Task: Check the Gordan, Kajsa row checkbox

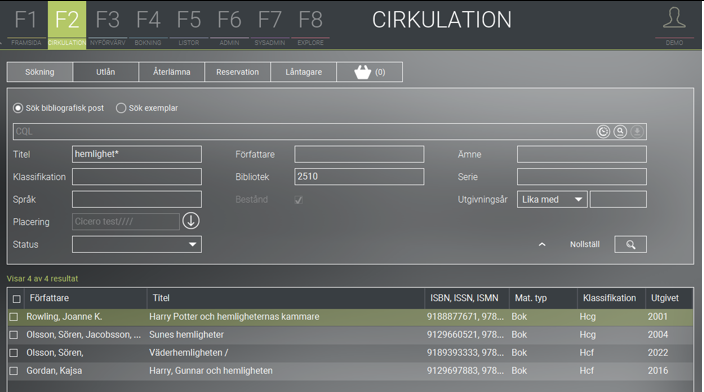Action: [x=14, y=371]
